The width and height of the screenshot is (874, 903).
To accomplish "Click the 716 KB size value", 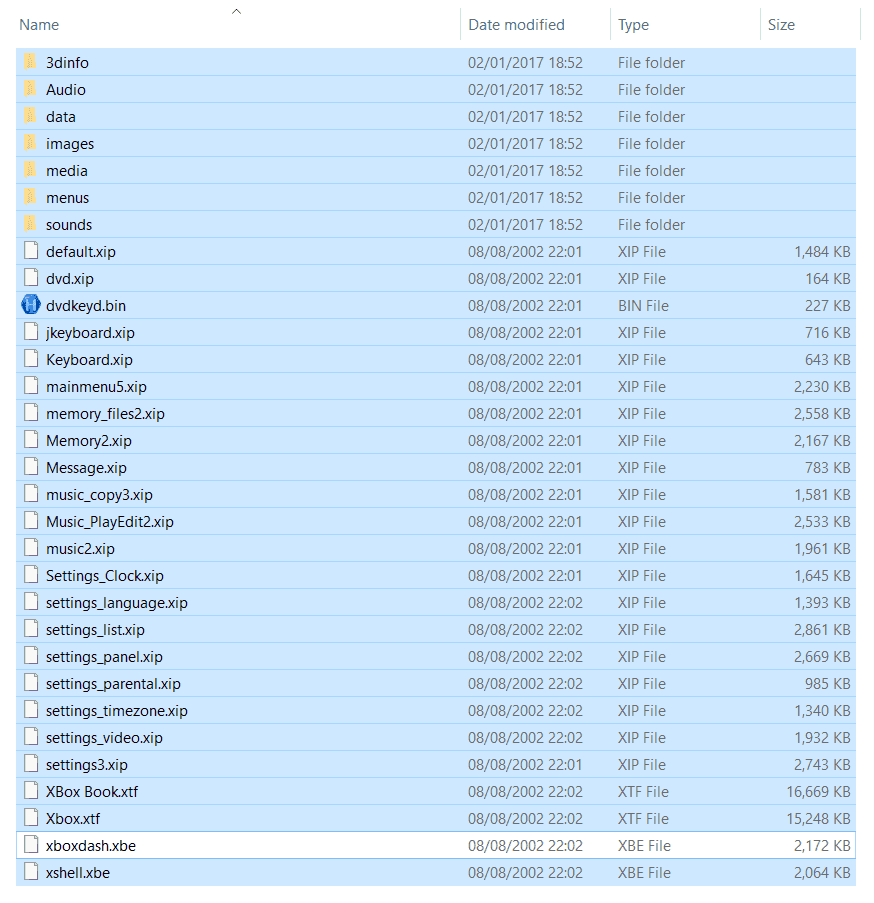I will [827, 333].
